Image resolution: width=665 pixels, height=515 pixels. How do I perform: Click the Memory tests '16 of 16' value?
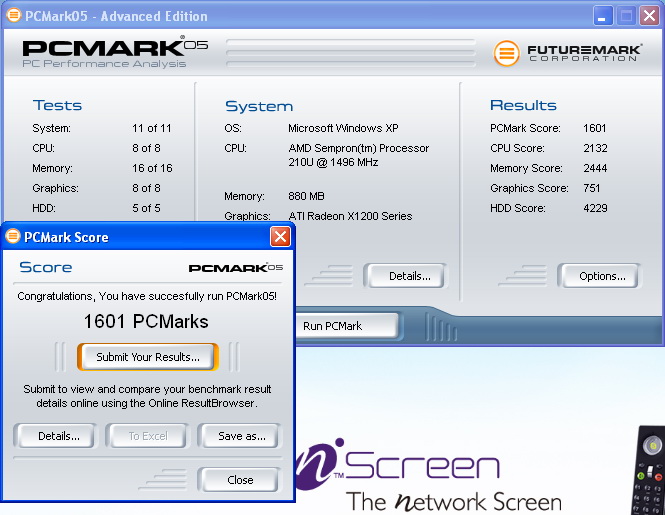tap(152, 168)
